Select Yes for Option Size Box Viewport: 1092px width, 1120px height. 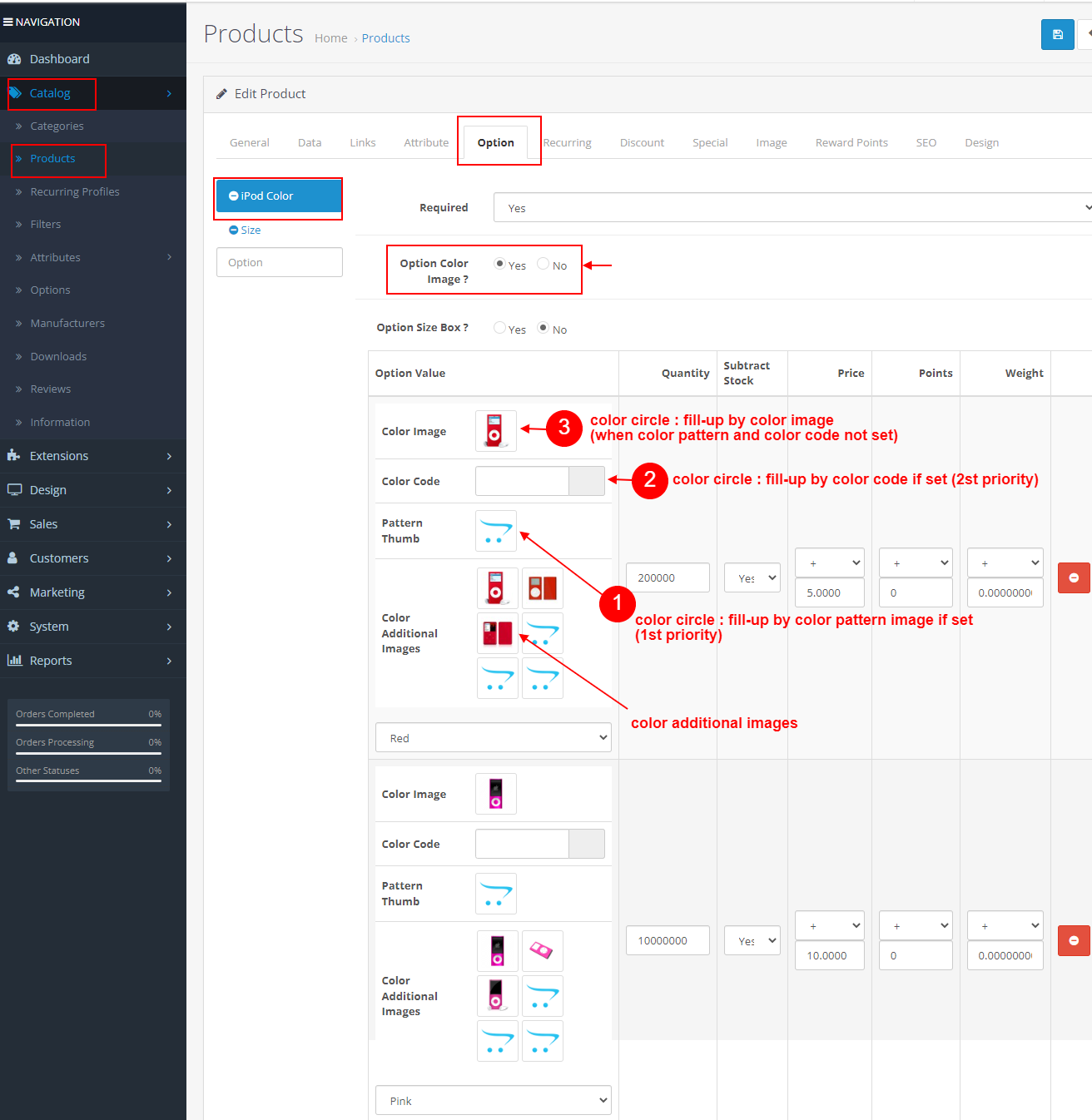coord(499,328)
